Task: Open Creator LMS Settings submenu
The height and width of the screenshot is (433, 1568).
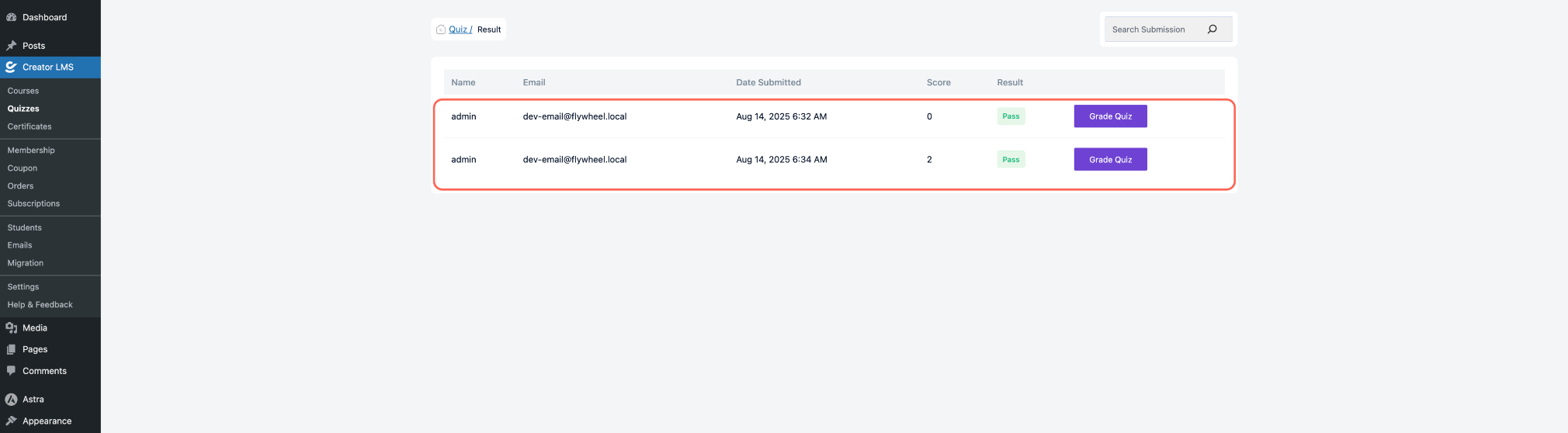Action: [23, 287]
